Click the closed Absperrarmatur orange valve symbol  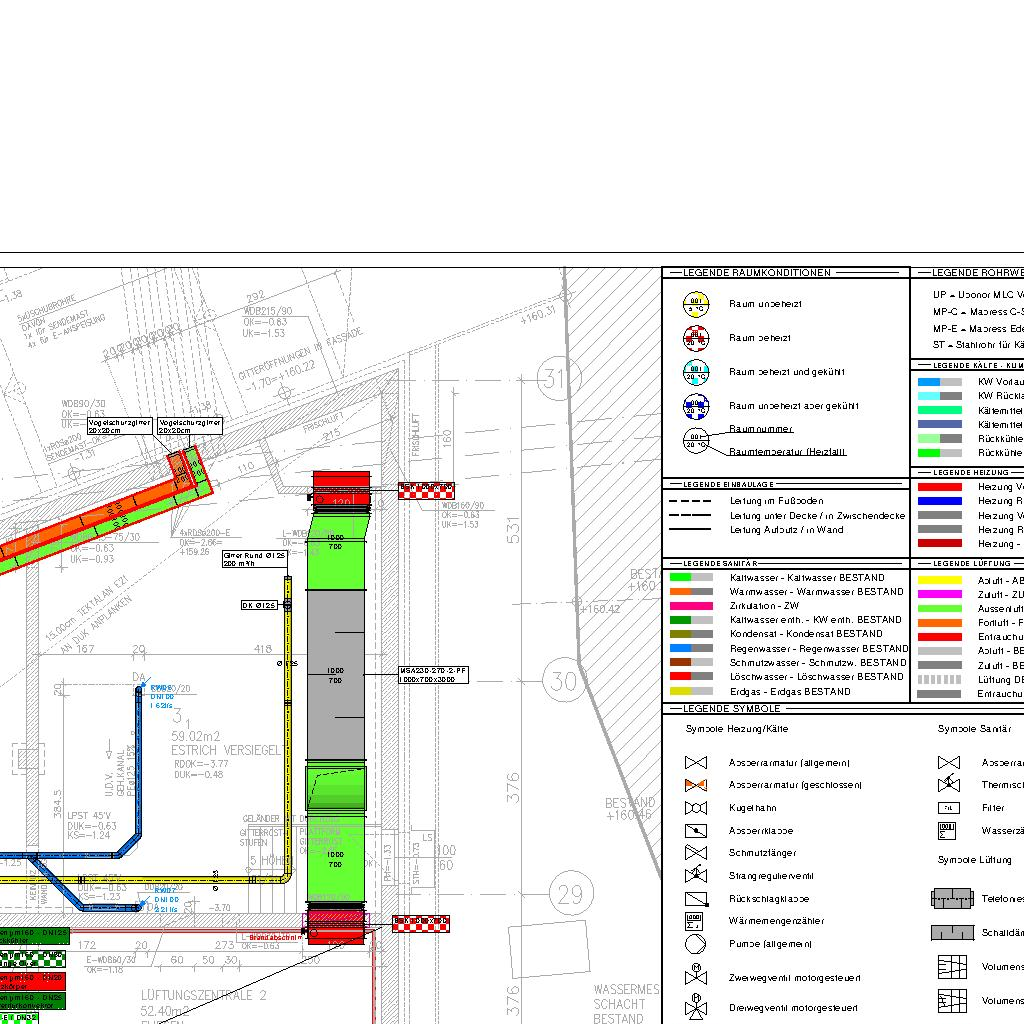(696, 785)
